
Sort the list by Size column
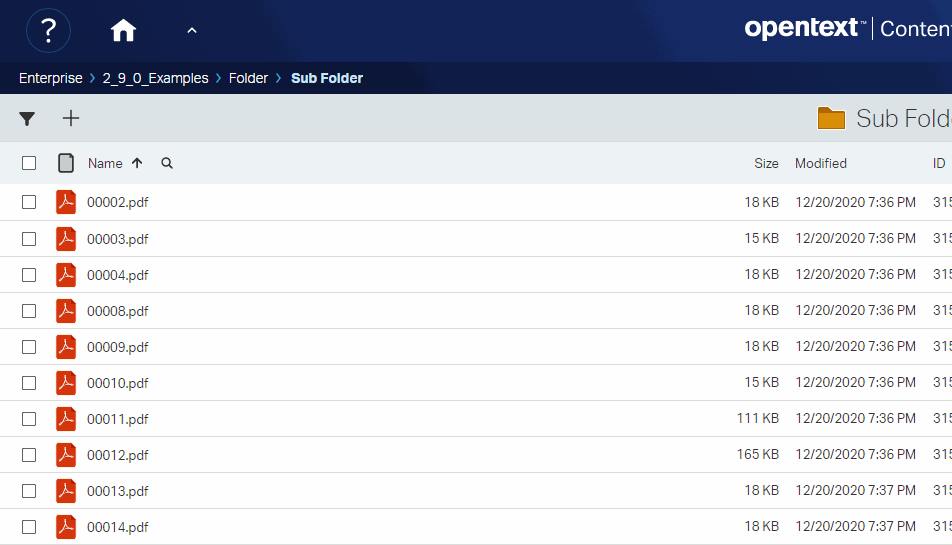[x=766, y=163]
